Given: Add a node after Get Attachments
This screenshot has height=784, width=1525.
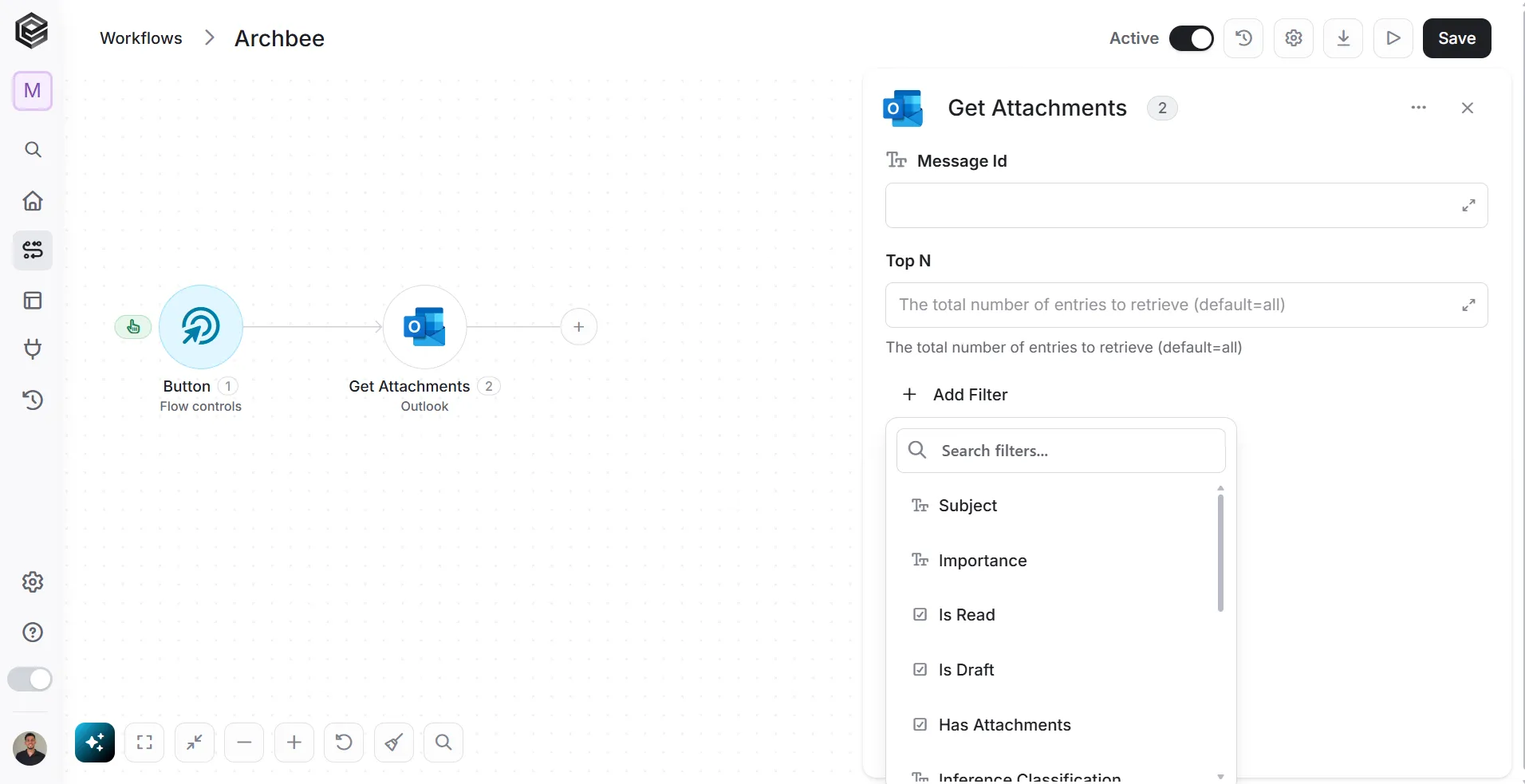Looking at the screenshot, I should coord(579,327).
